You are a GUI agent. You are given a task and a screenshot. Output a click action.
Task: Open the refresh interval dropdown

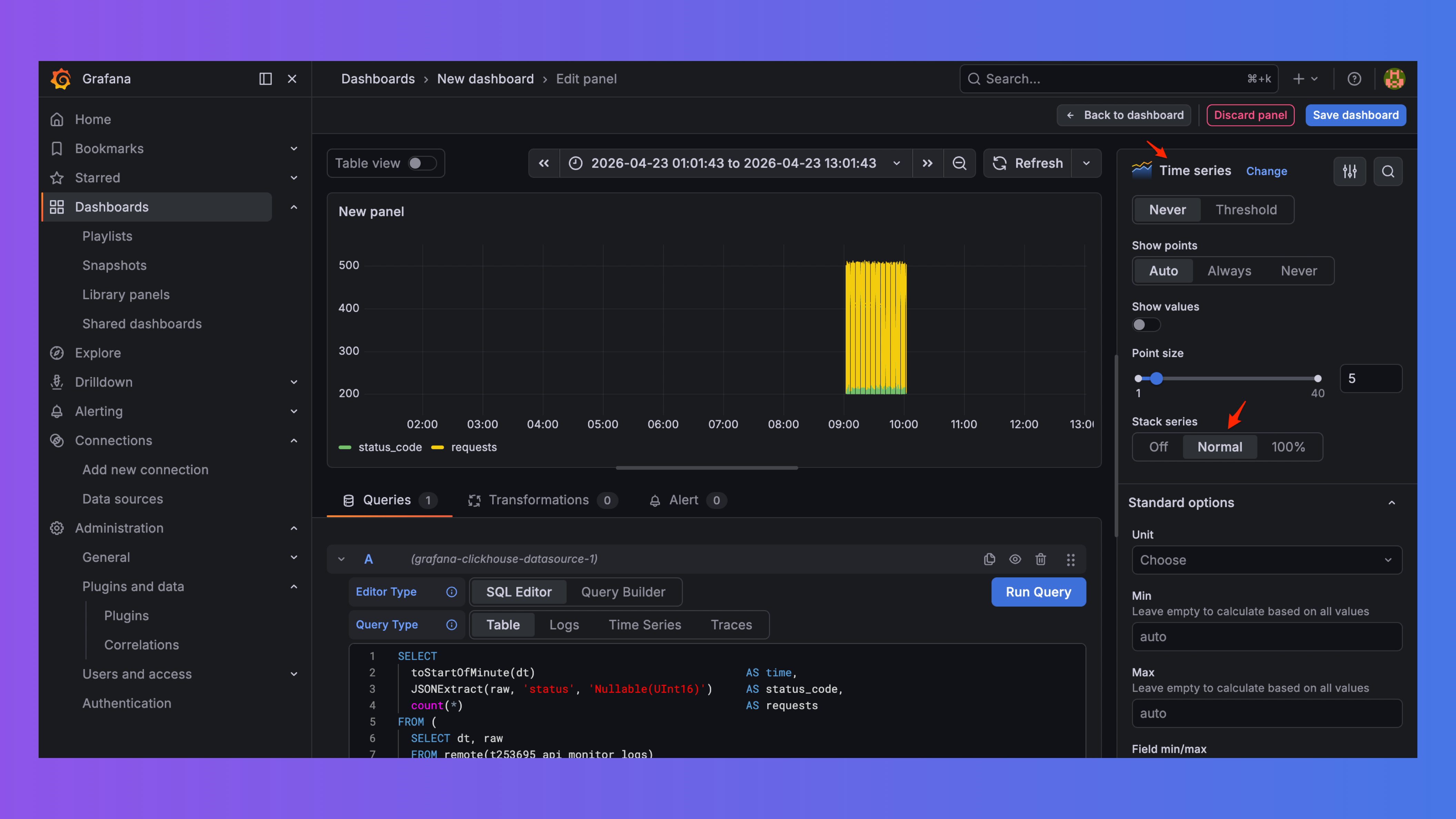click(x=1086, y=163)
